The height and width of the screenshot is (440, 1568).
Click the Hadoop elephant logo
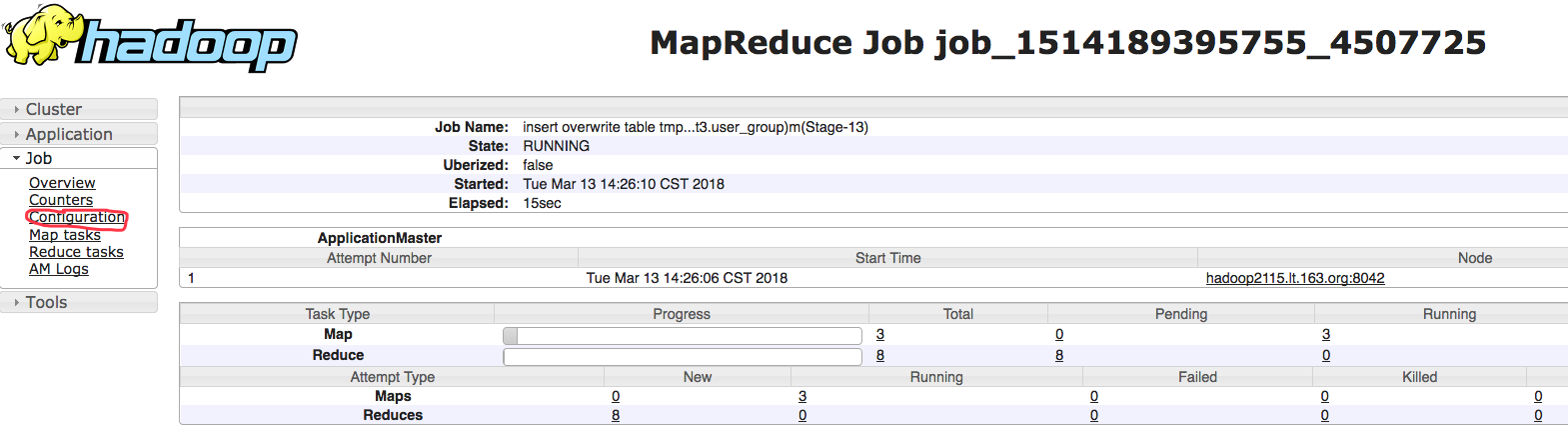pos(150,37)
